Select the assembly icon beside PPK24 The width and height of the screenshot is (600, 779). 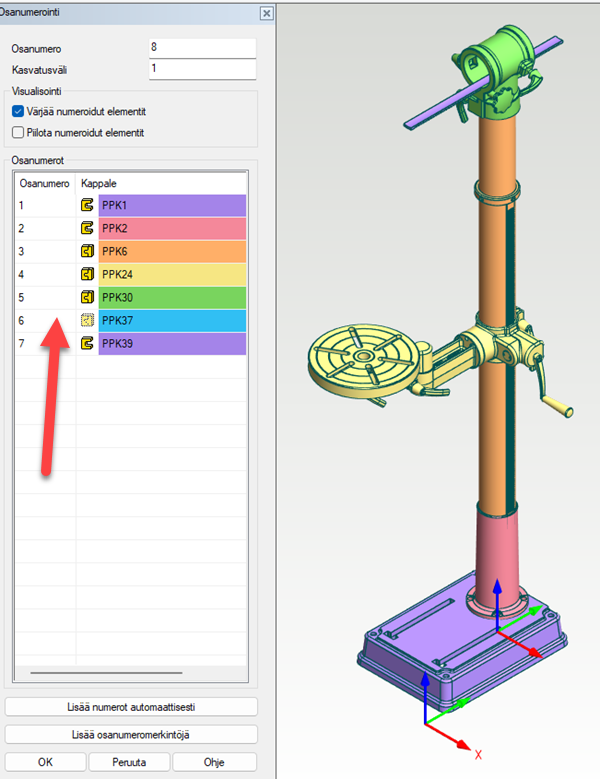click(x=87, y=275)
